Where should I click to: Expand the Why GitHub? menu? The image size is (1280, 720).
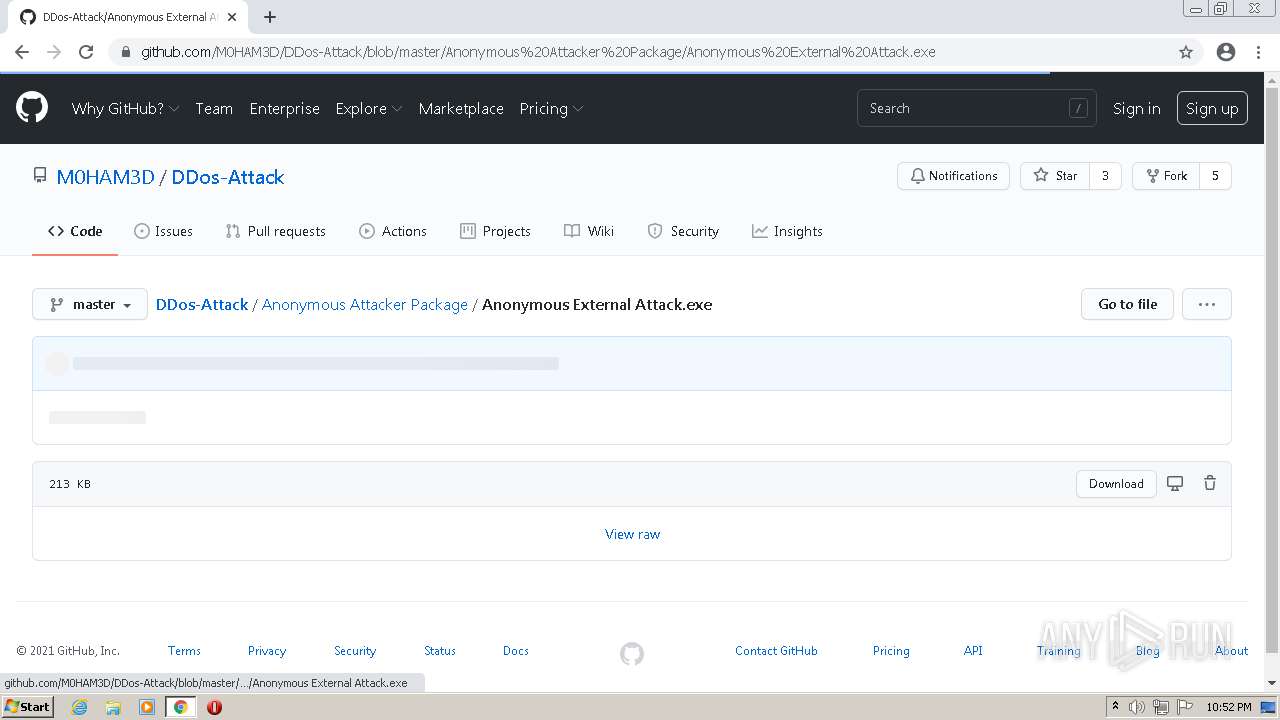click(x=125, y=108)
